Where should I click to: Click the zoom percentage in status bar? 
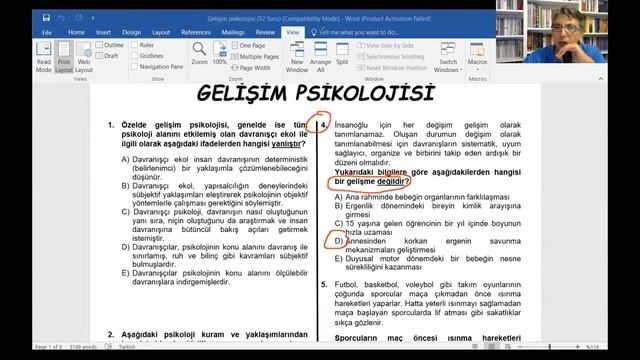pos(593,347)
